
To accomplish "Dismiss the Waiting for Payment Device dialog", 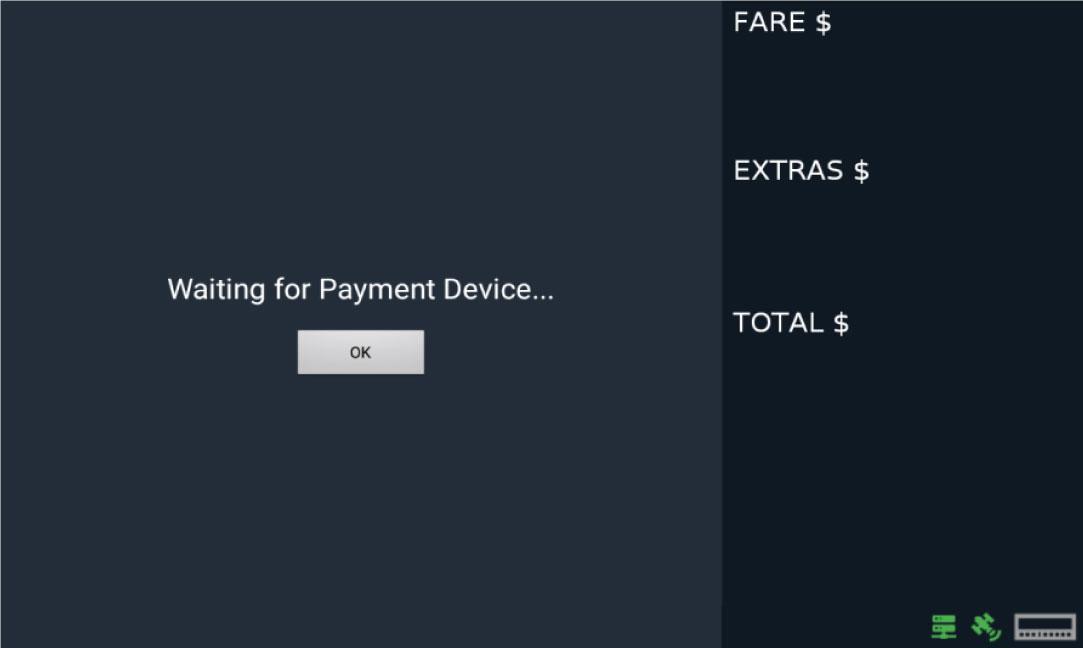I will (x=360, y=352).
